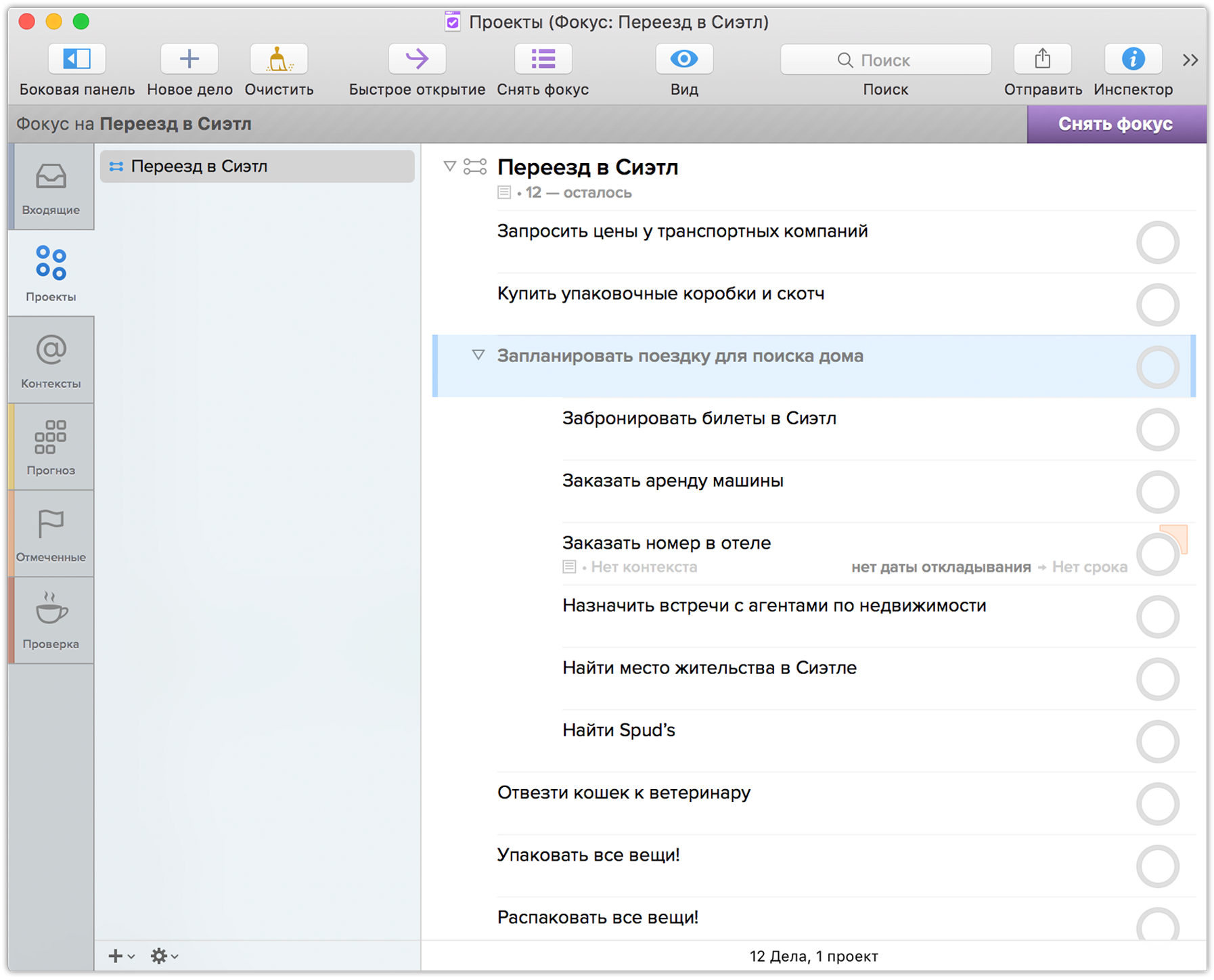Mark Упаковать все вещи! complete

coord(1157,866)
